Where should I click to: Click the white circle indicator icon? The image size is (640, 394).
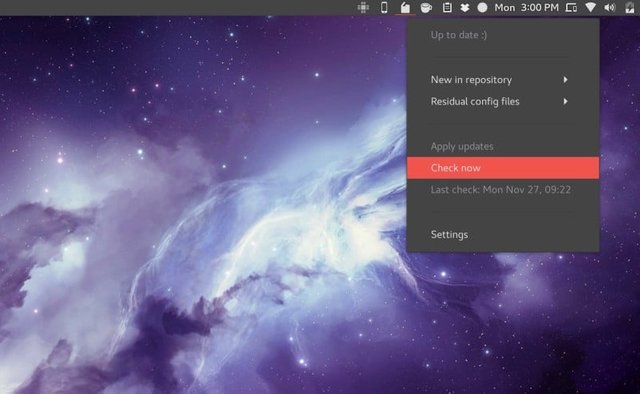[482, 7]
